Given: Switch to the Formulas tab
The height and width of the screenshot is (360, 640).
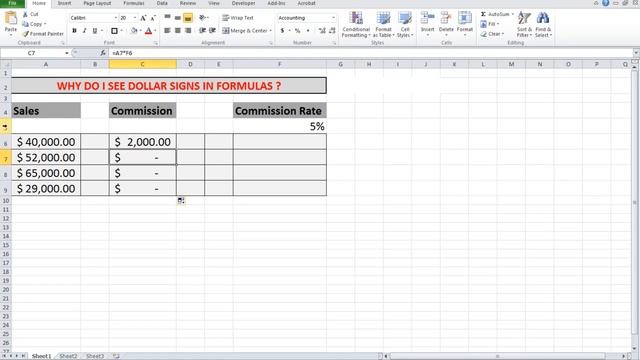Looking at the screenshot, I should (134, 3).
